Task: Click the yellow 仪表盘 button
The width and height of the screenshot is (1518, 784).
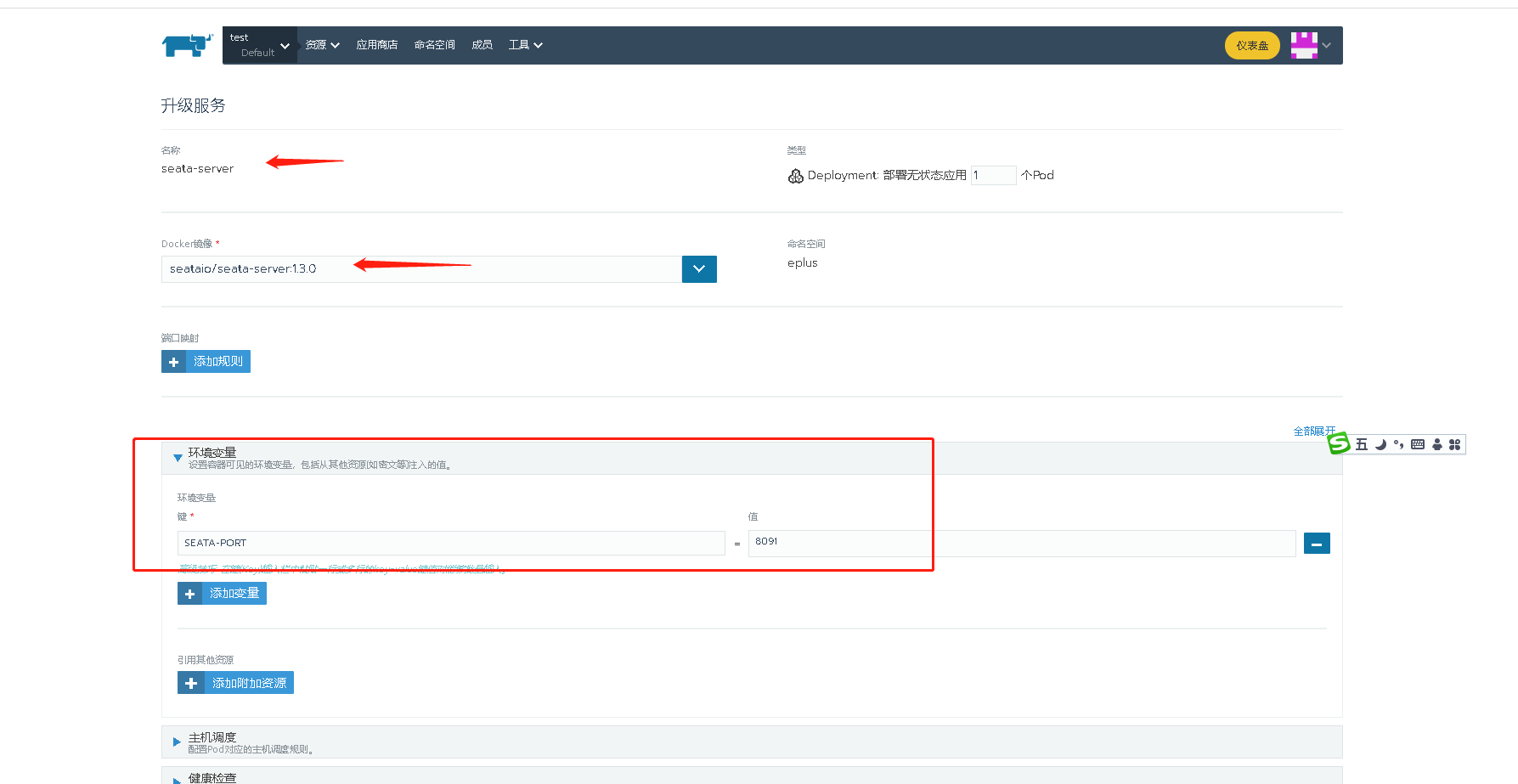Action: (x=1252, y=46)
